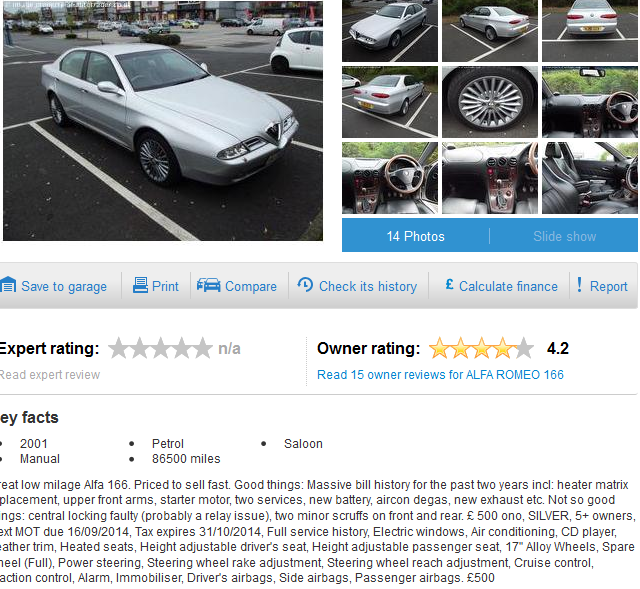This screenshot has width=640, height=589.
Task: Start the Slide show
Action: 564,236
